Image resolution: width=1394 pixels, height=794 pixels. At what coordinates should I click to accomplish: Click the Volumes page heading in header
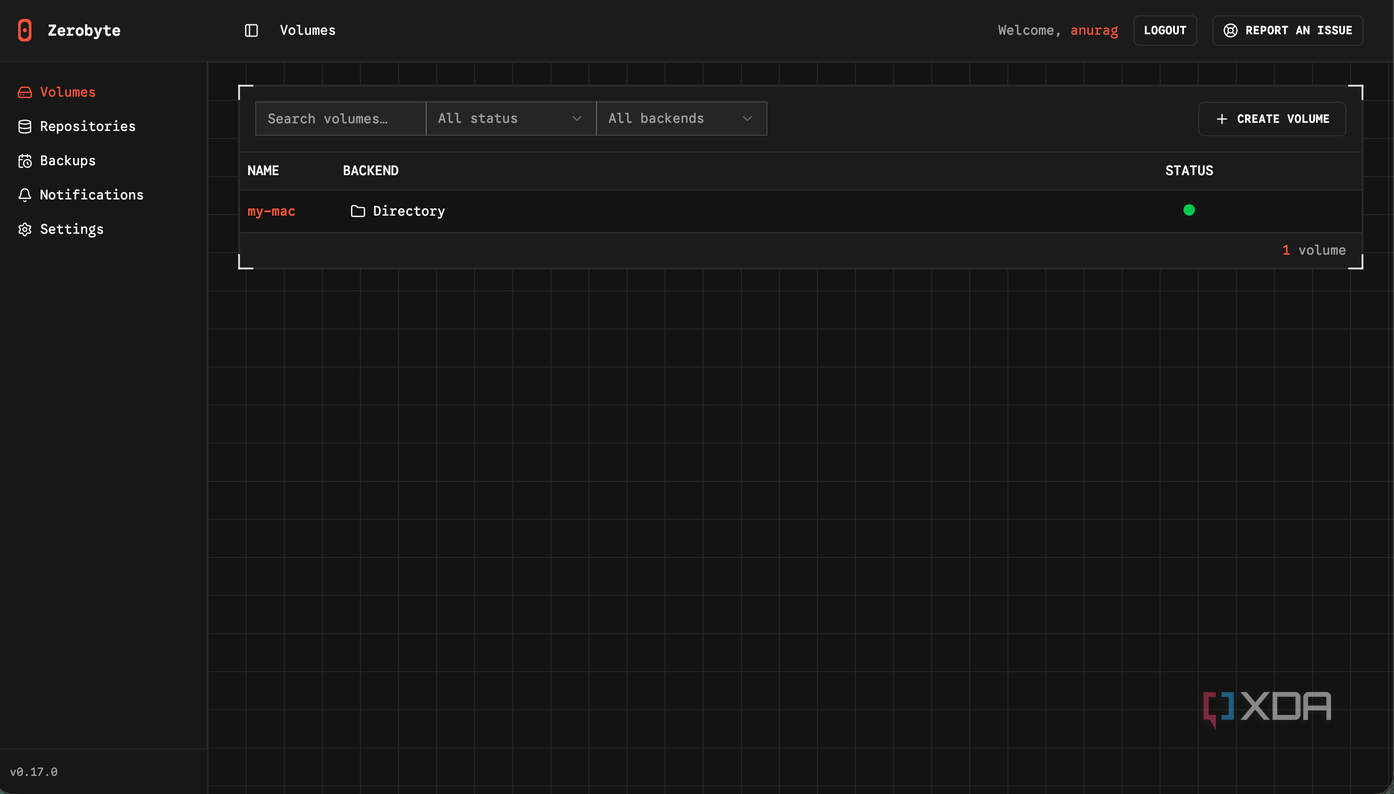point(308,31)
